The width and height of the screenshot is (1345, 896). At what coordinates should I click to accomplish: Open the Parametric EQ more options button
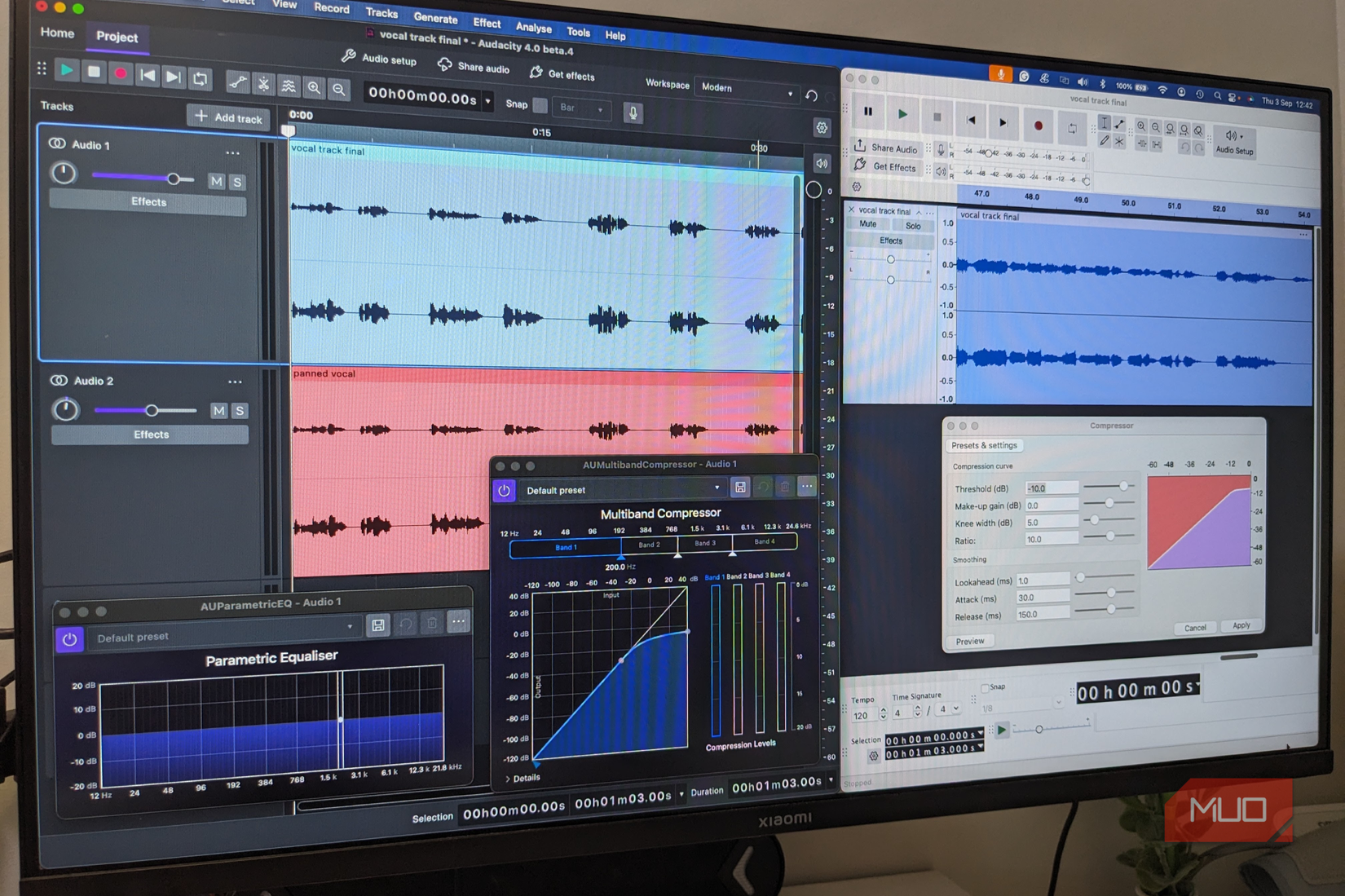tap(459, 622)
